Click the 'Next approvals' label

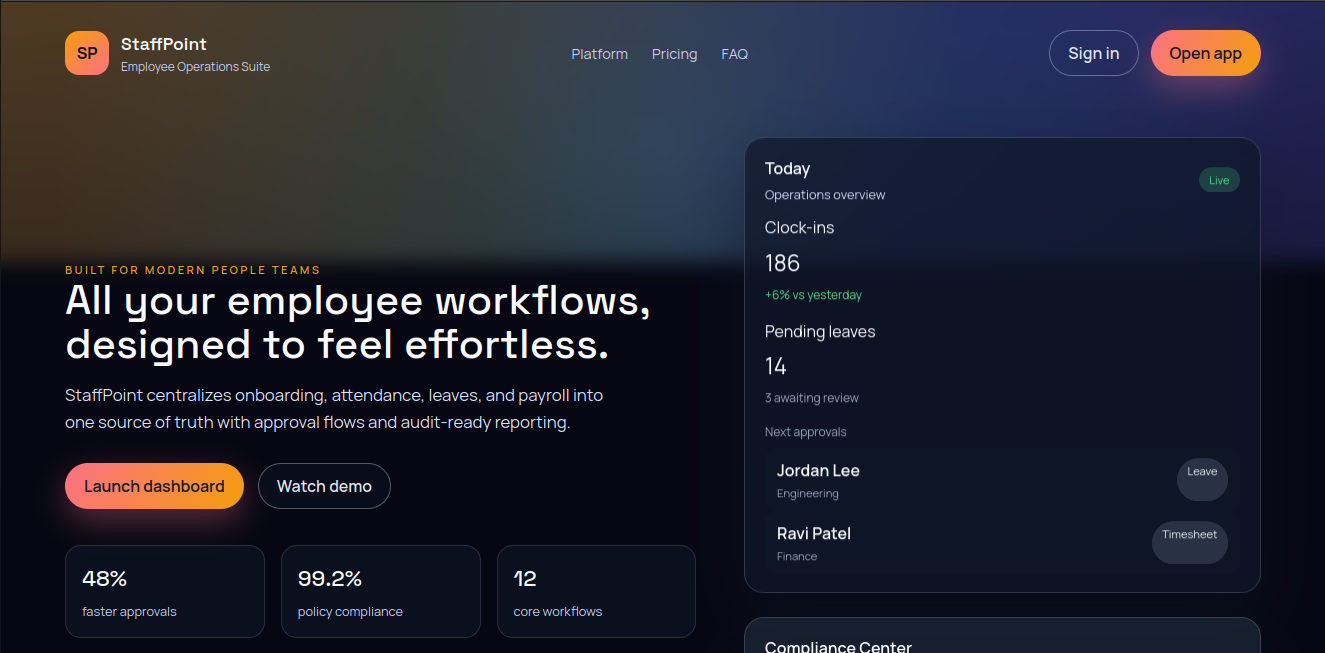806,432
